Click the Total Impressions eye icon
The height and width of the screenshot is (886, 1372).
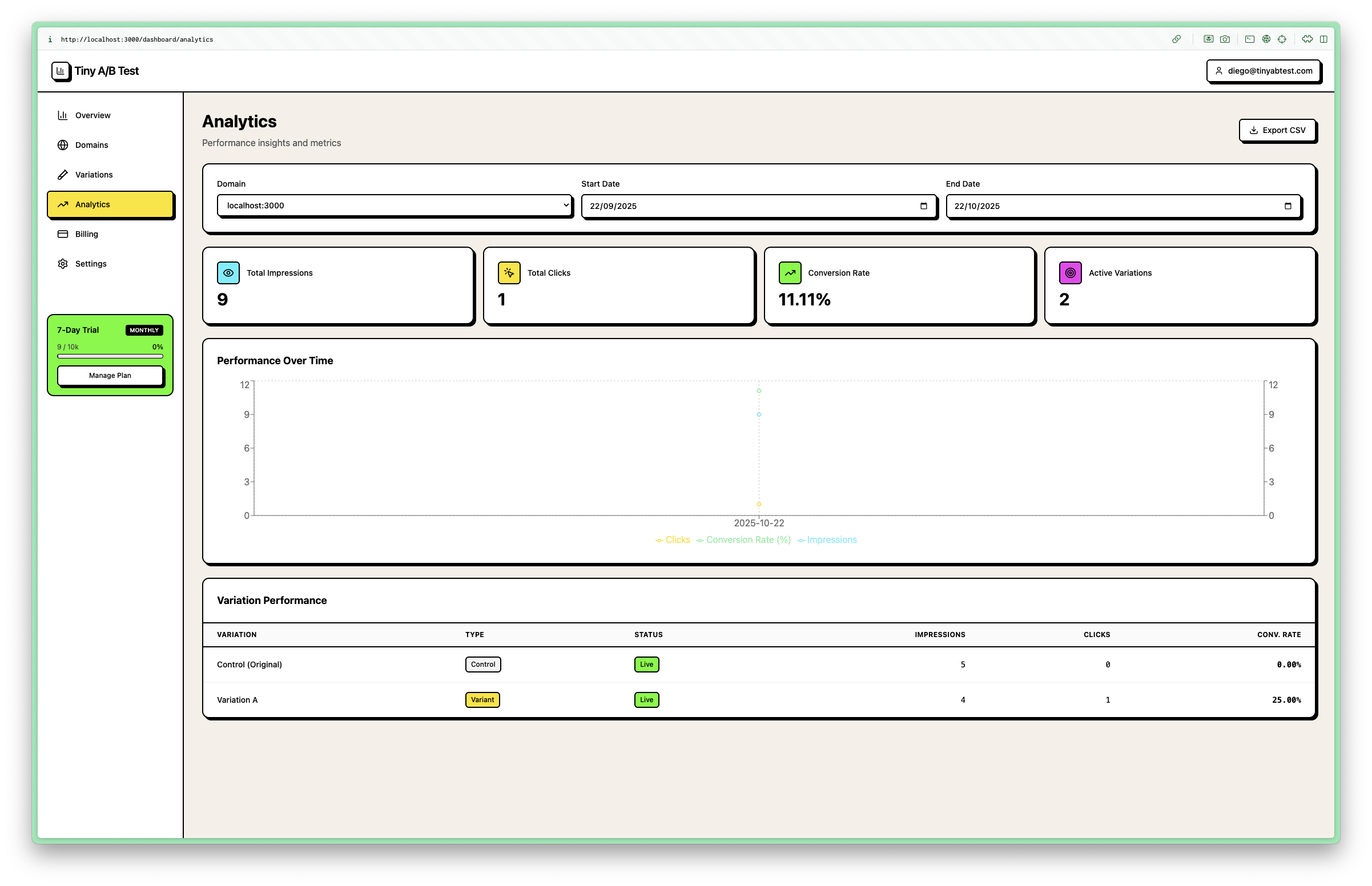(228, 273)
